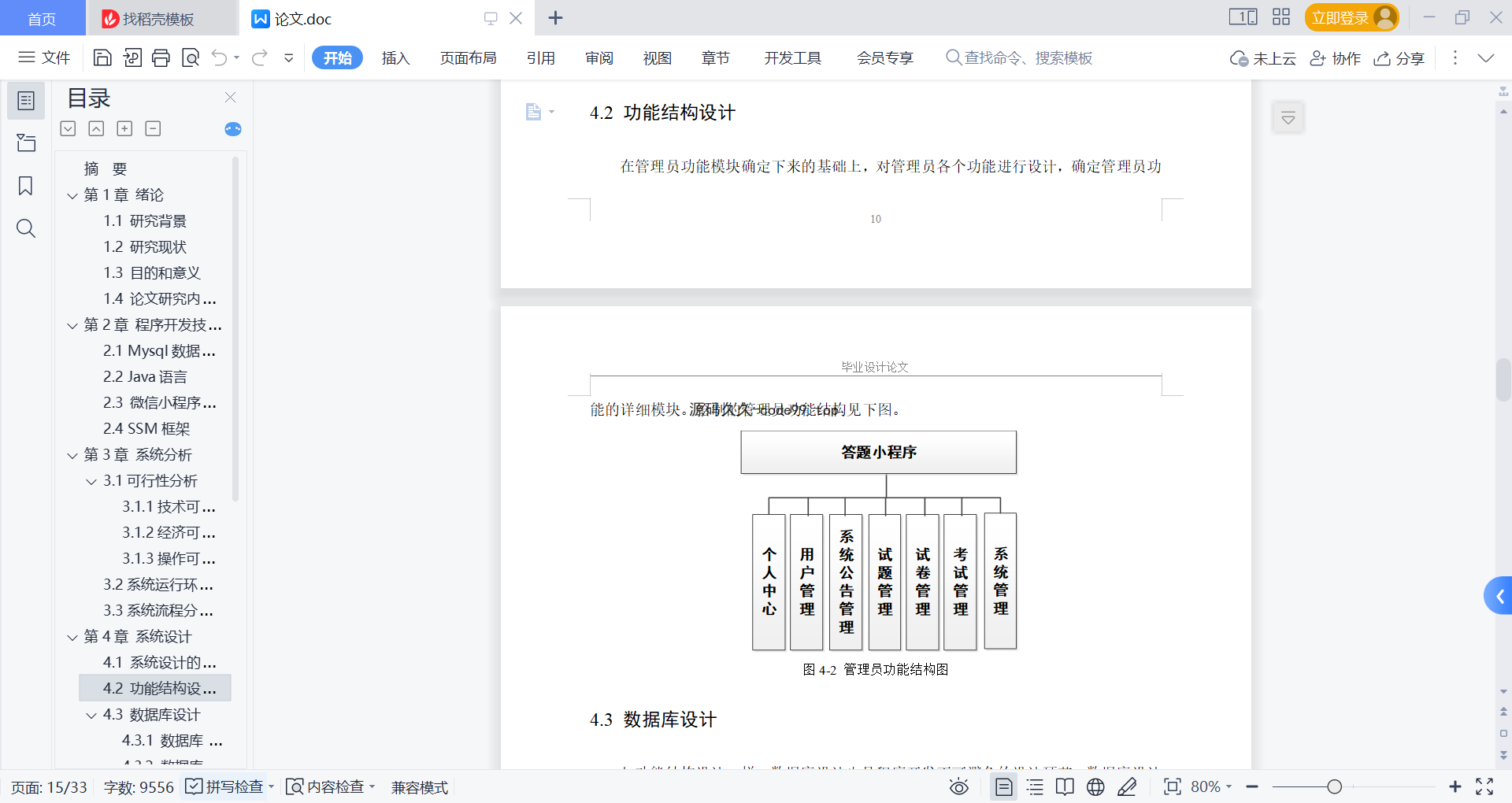Jump to 2.2 Java 语言 heading
The height and width of the screenshot is (803, 1512).
pos(145,377)
